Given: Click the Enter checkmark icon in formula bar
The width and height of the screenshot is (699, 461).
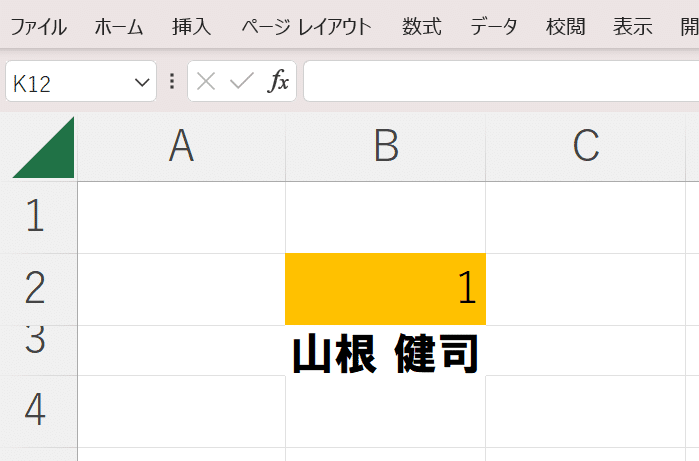Looking at the screenshot, I should click(x=242, y=82).
